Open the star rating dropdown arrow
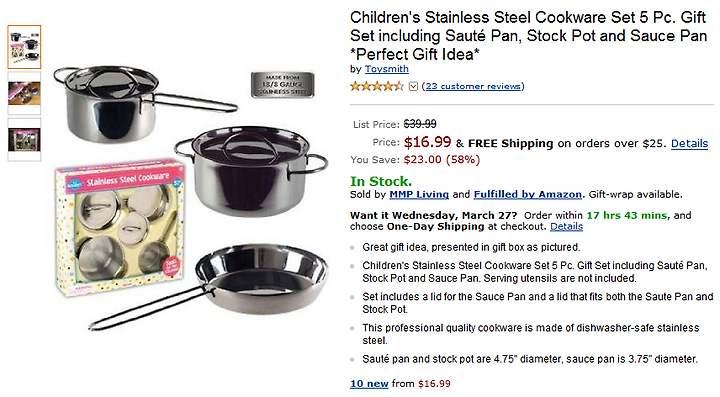 (x=413, y=86)
